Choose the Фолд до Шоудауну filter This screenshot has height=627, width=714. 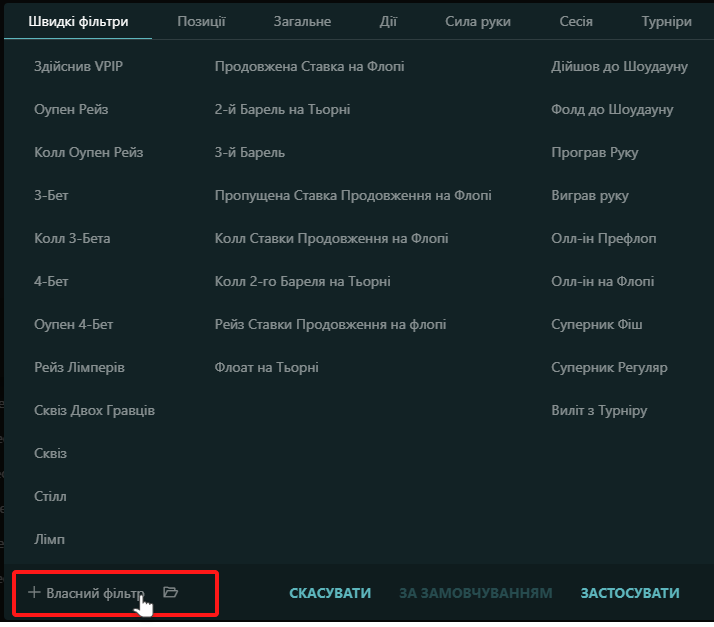[x=612, y=109]
